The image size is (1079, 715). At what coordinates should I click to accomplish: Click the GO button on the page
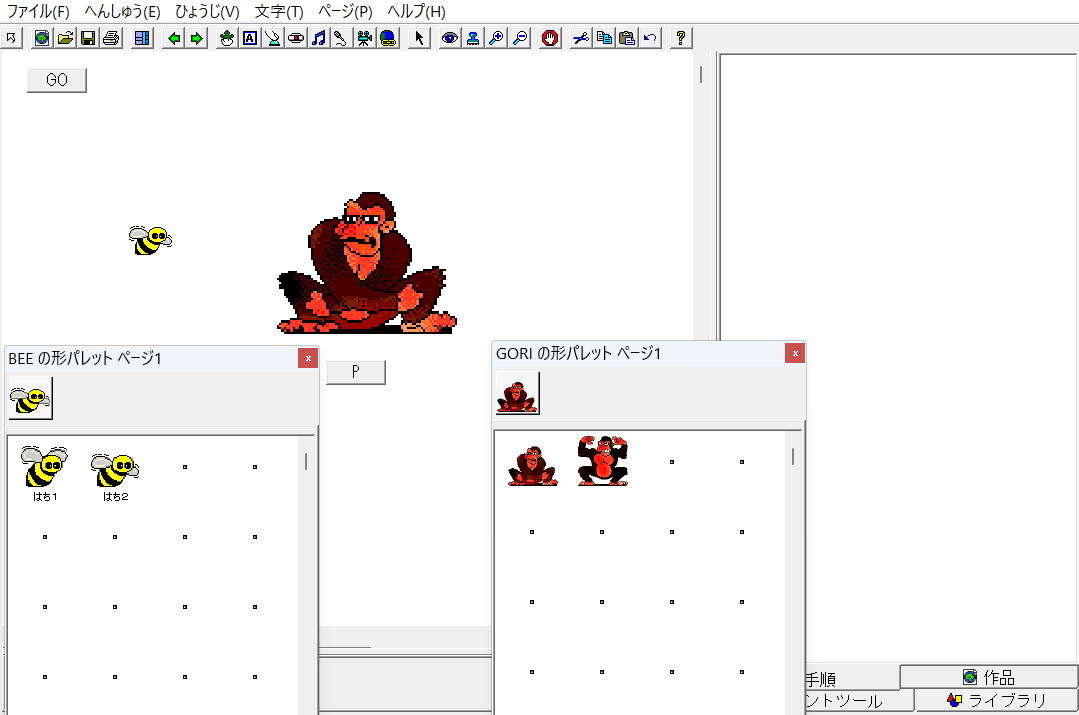coord(57,80)
